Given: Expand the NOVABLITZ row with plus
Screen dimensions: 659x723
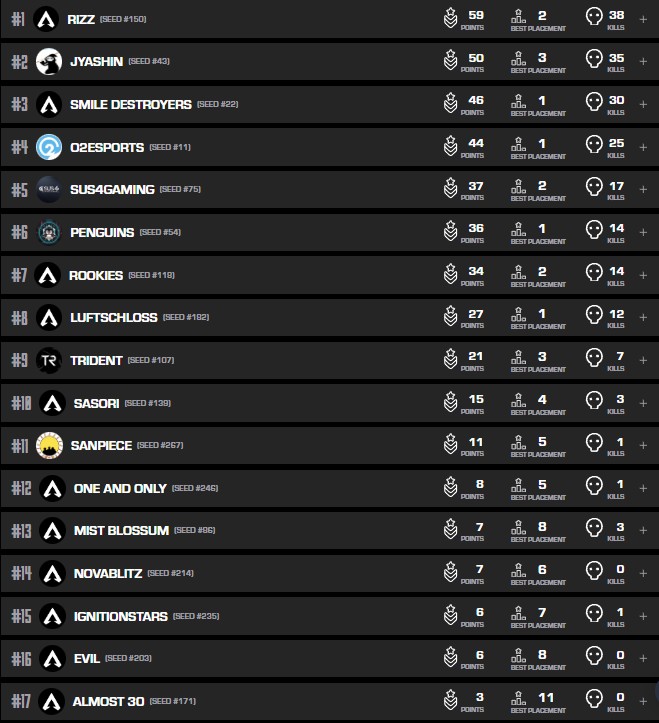Looking at the screenshot, I should (643, 573).
